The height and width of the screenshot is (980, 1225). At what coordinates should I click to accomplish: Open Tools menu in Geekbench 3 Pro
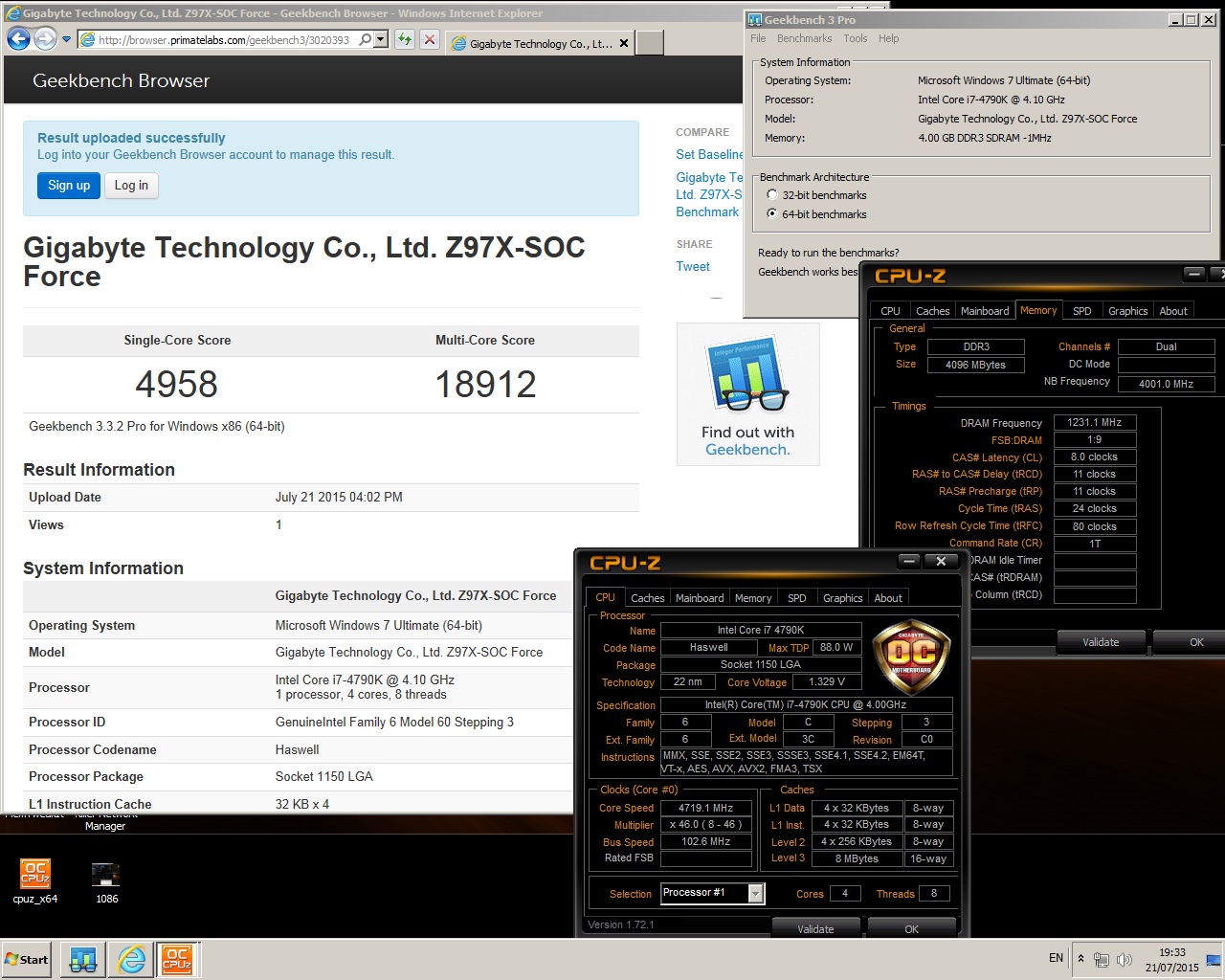coord(856,38)
